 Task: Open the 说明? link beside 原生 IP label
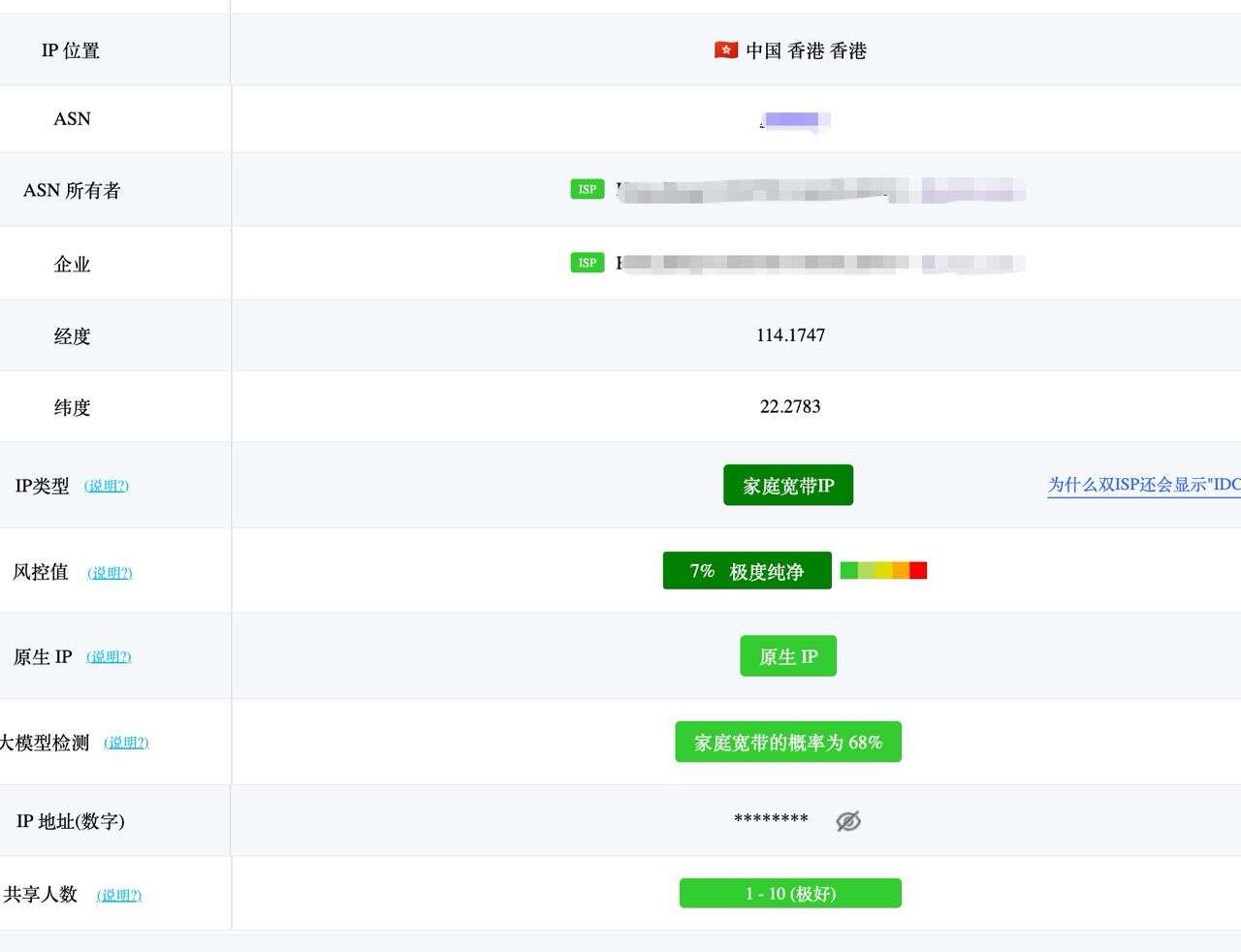[109, 656]
